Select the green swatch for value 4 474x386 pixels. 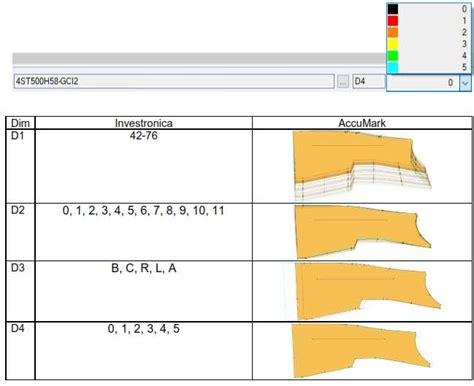(393, 55)
